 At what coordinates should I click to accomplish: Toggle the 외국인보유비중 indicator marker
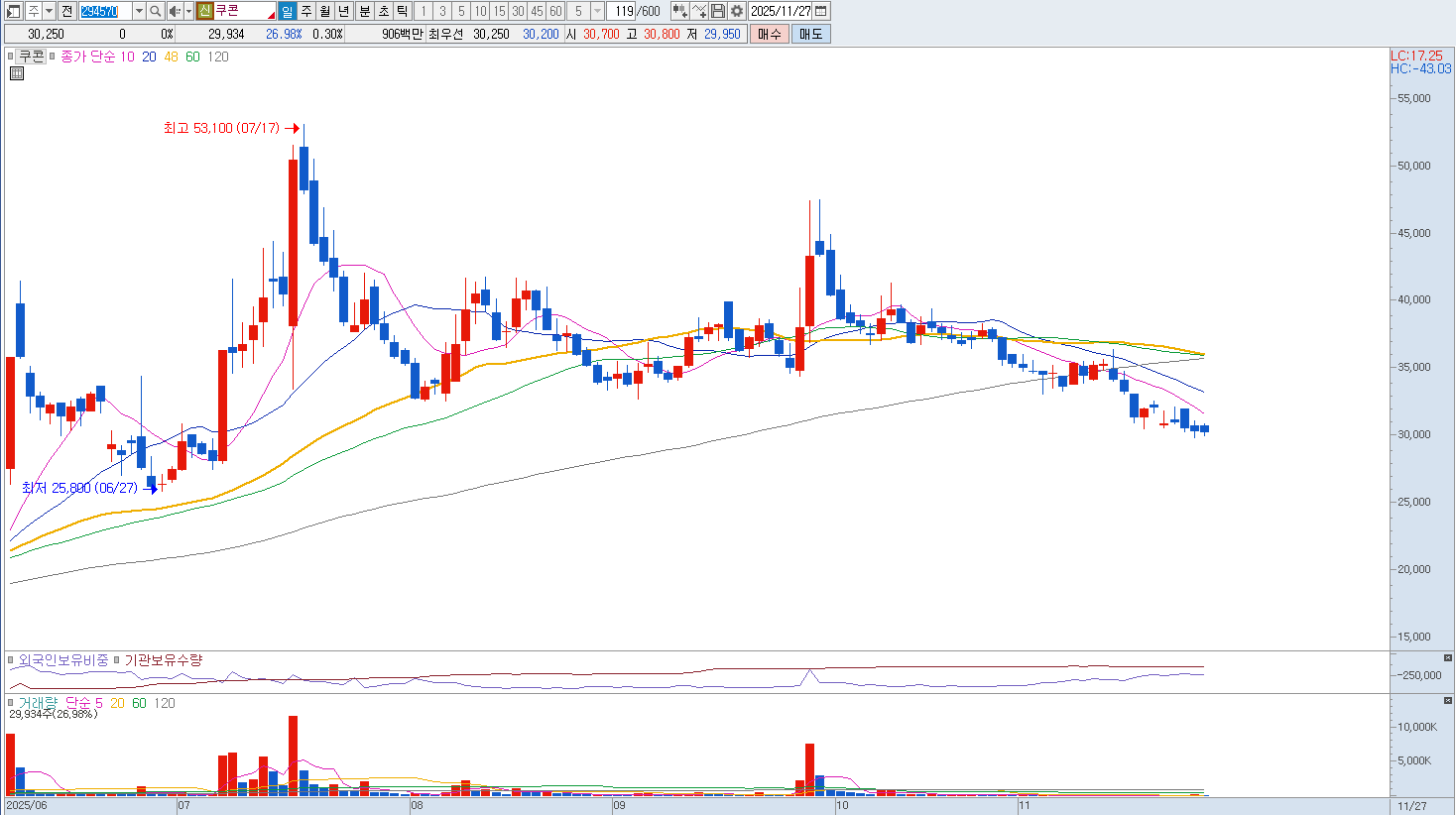pyautogui.click(x=12, y=660)
